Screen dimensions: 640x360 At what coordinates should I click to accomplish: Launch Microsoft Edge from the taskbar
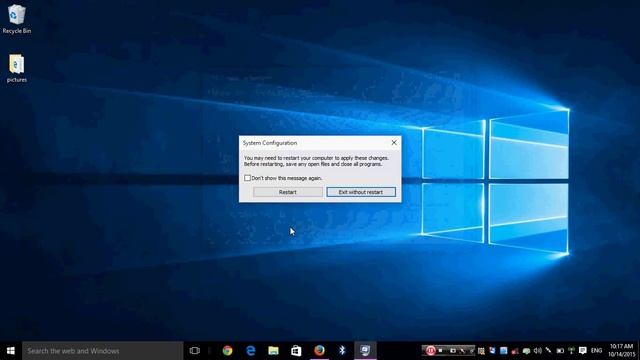(251, 351)
